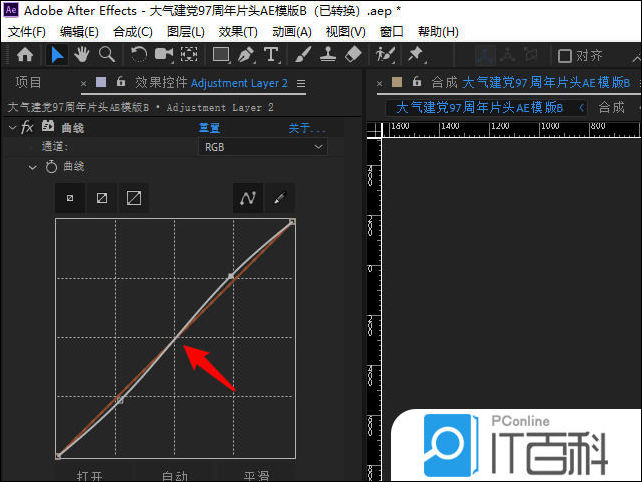Select the 效果控件 Adjustment Layer 2 tab
Viewport: 642px width, 482px height.
211,83
